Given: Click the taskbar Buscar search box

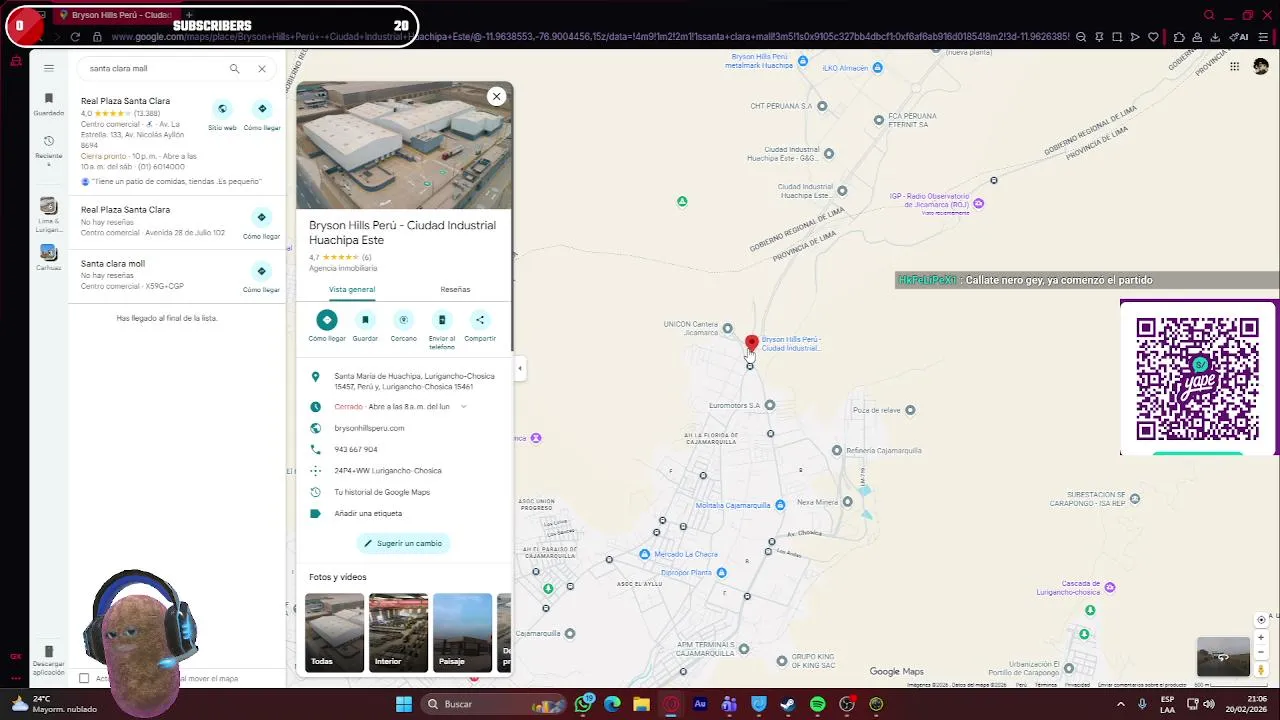Looking at the screenshot, I should (495, 704).
